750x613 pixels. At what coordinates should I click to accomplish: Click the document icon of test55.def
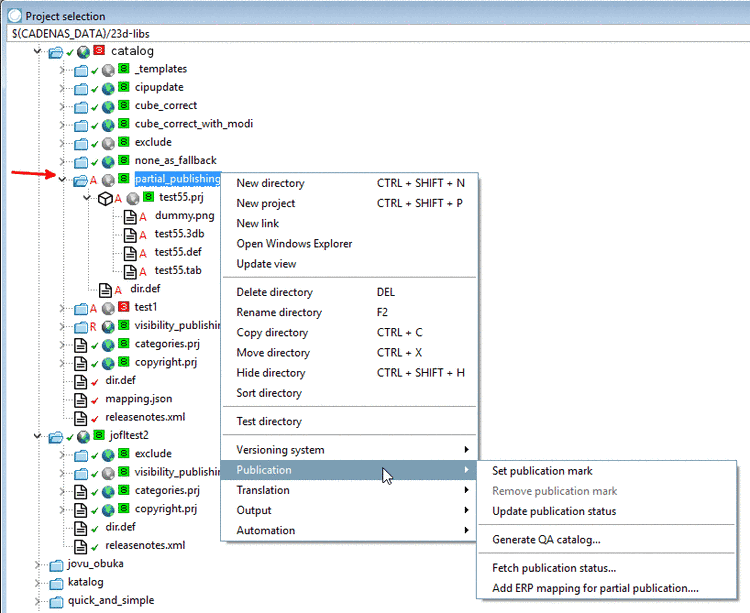[x=130, y=253]
